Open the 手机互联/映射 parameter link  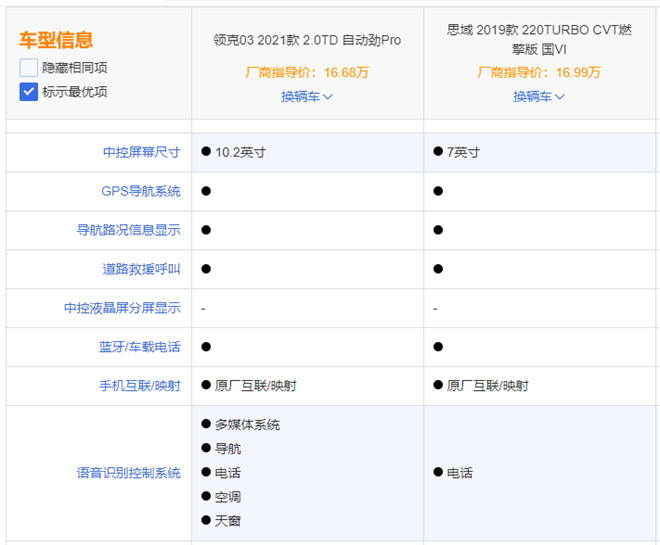[140, 386]
